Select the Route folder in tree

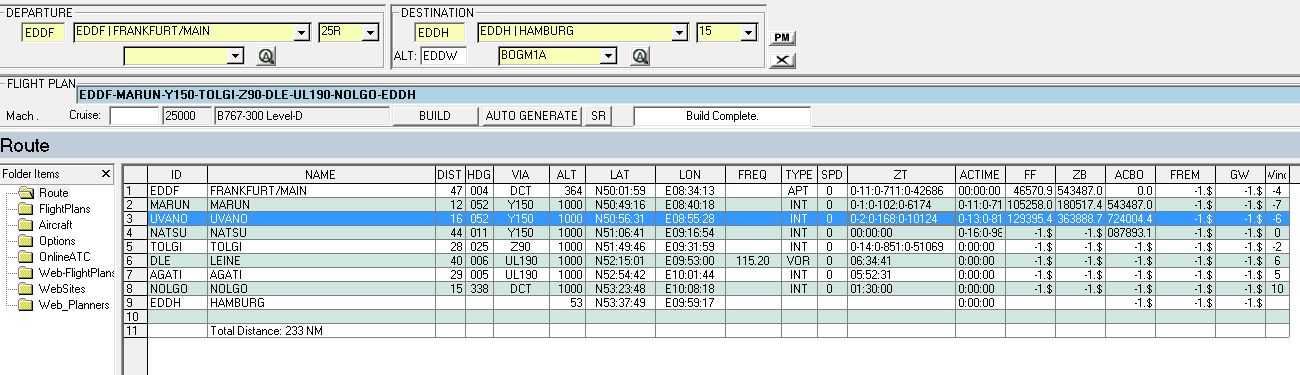(54, 193)
